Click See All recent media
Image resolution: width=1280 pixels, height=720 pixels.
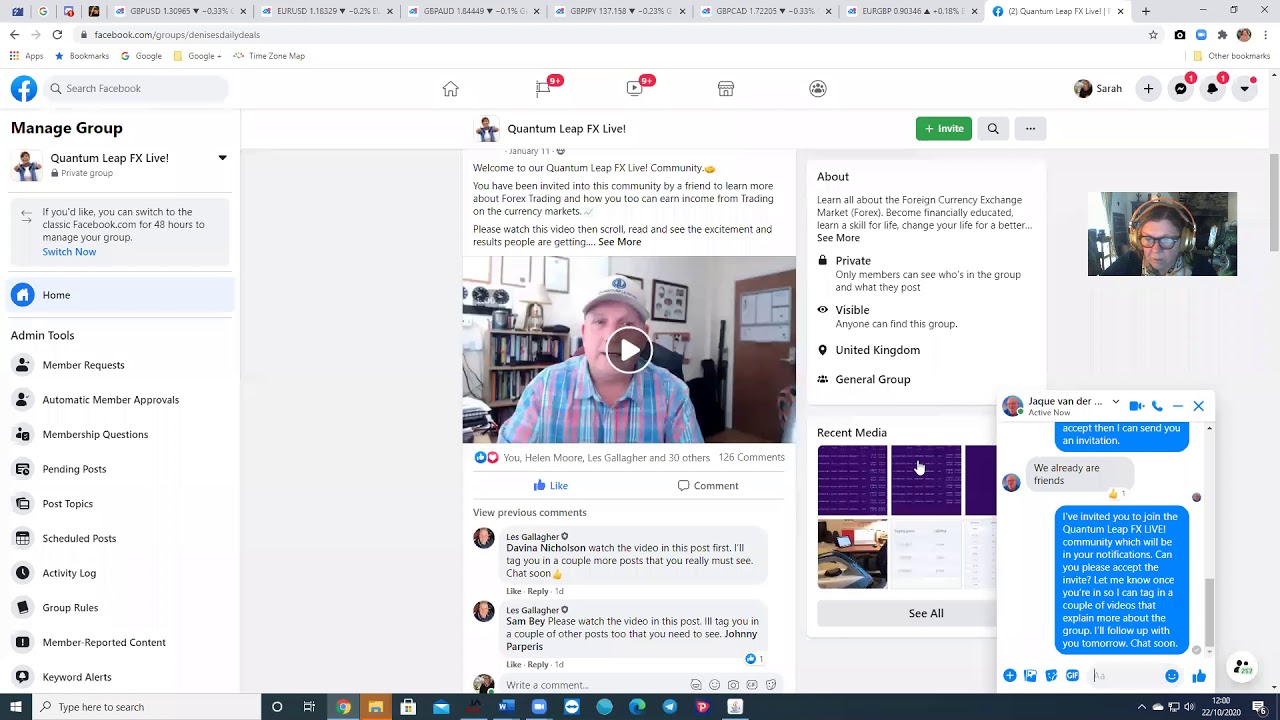926,613
